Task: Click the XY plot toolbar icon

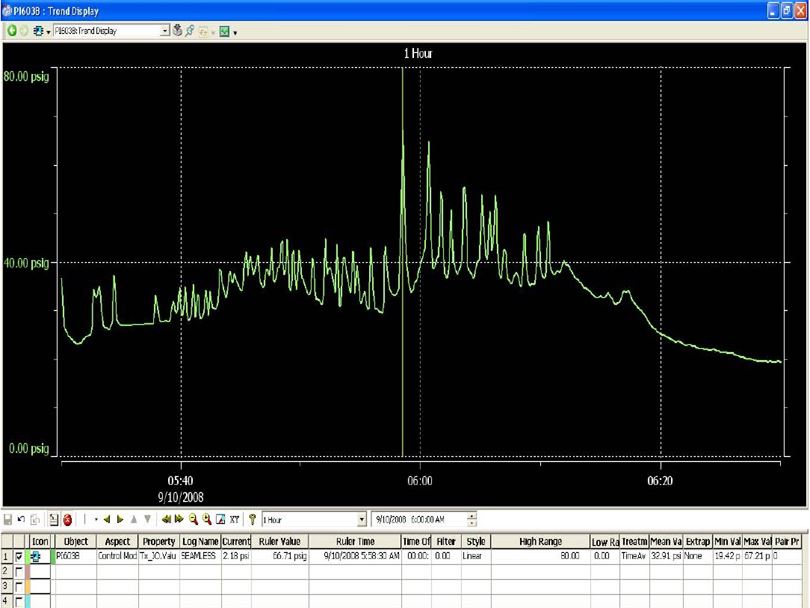Action: pos(234,520)
